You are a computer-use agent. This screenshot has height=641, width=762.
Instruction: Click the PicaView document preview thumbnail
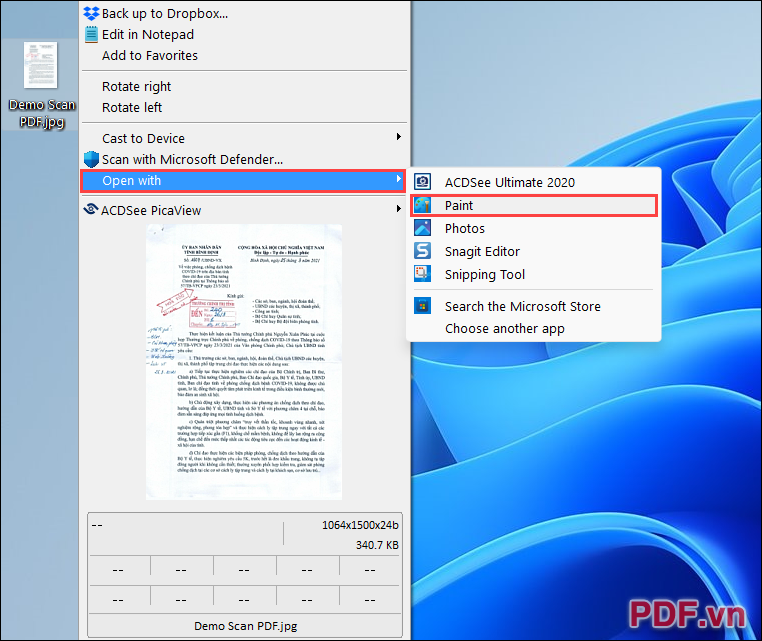click(244, 362)
